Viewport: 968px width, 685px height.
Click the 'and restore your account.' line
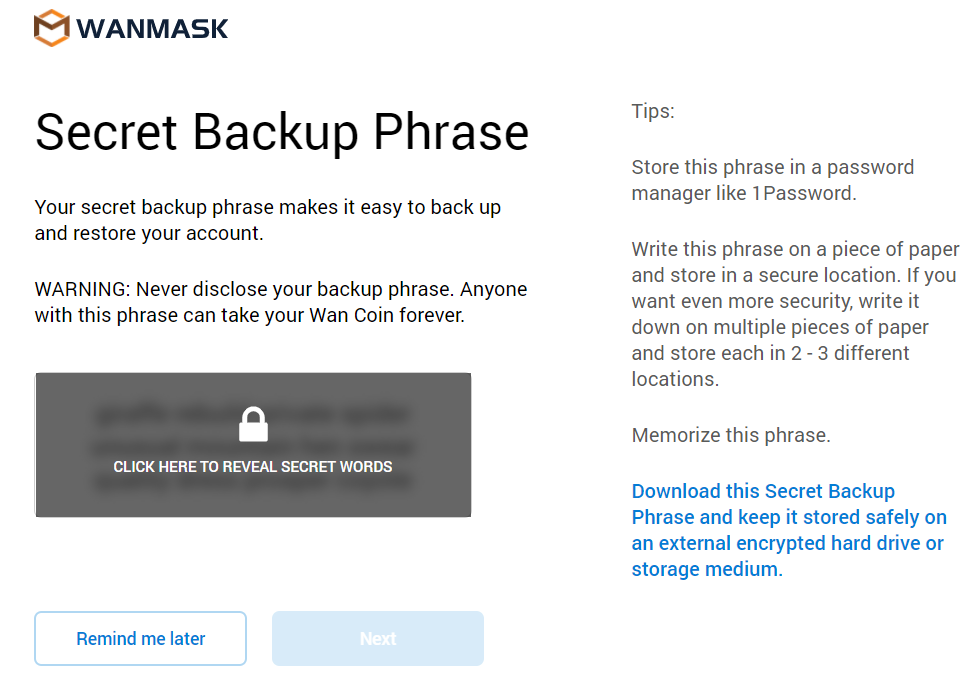pos(149,233)
